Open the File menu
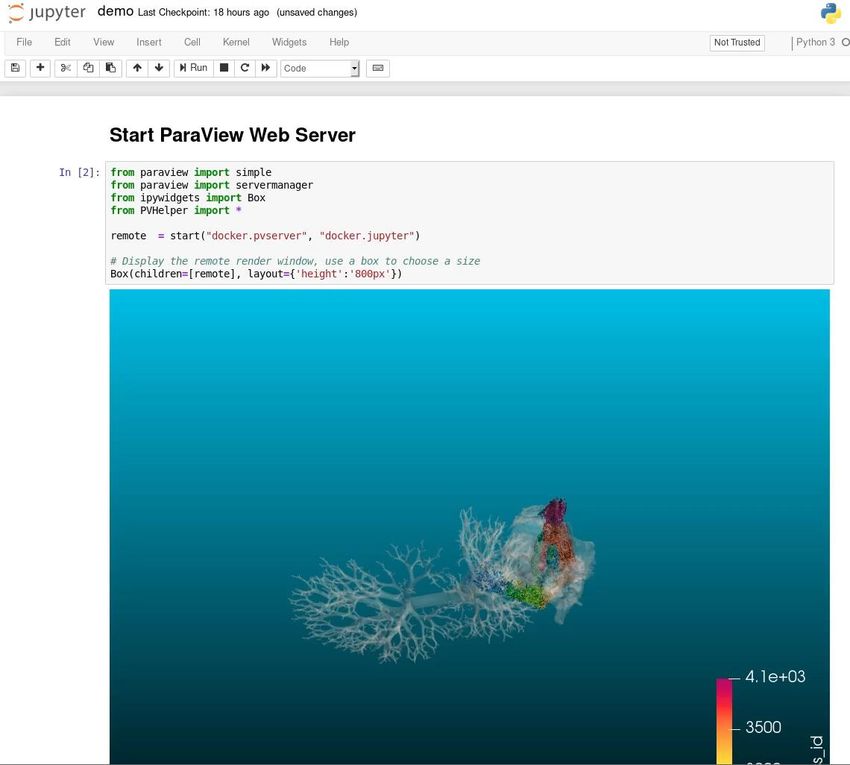Viewport: 850px width, 765px height. [x=24, y=42]
